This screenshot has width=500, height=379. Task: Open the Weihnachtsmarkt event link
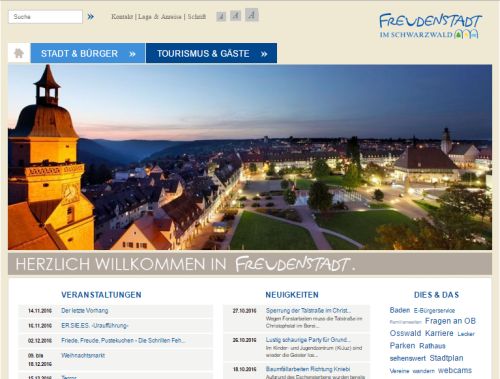tap(83, 356)
